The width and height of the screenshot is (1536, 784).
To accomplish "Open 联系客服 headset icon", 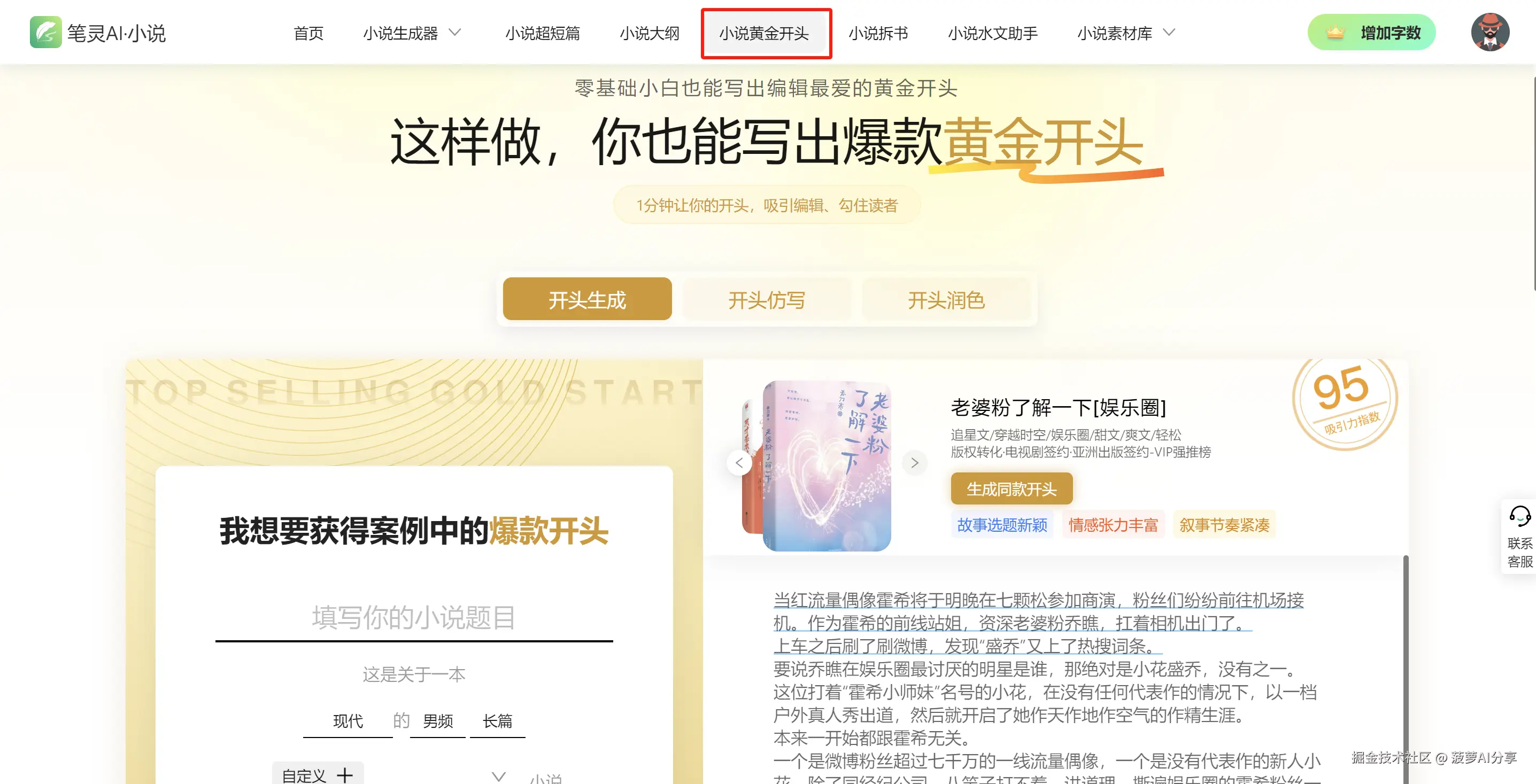I will [1519, 516].
